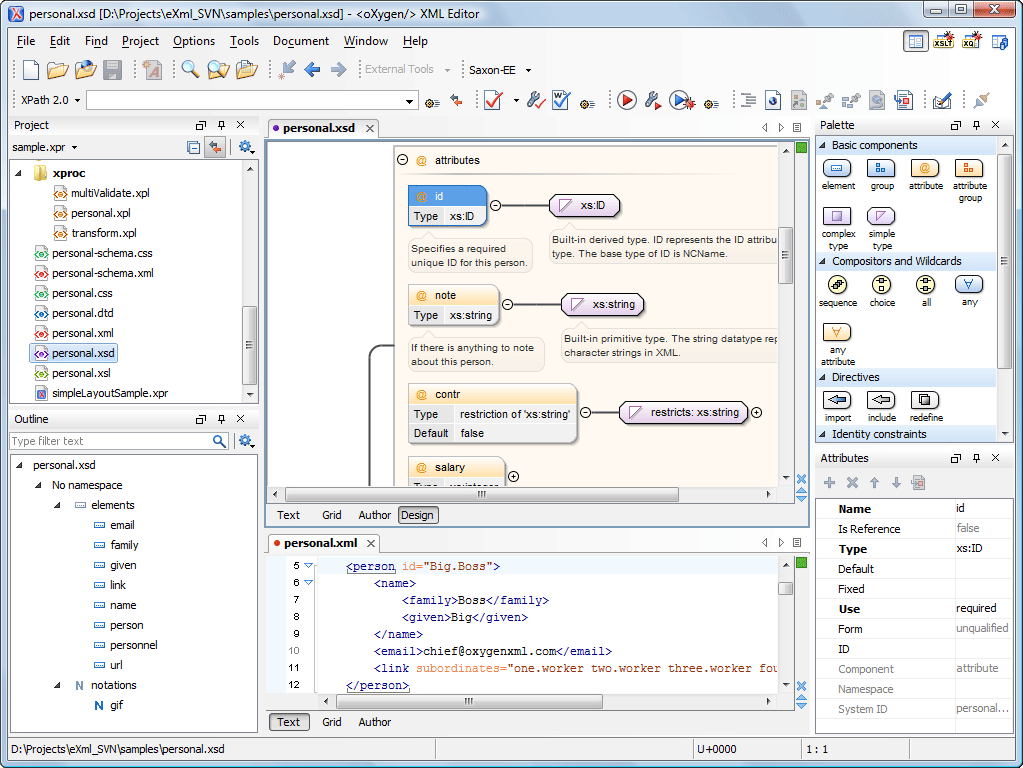Screen dimensions: 1023x768
Task: Switch personal.xml editor to Author mode
Action: click(x=374, y=722)
